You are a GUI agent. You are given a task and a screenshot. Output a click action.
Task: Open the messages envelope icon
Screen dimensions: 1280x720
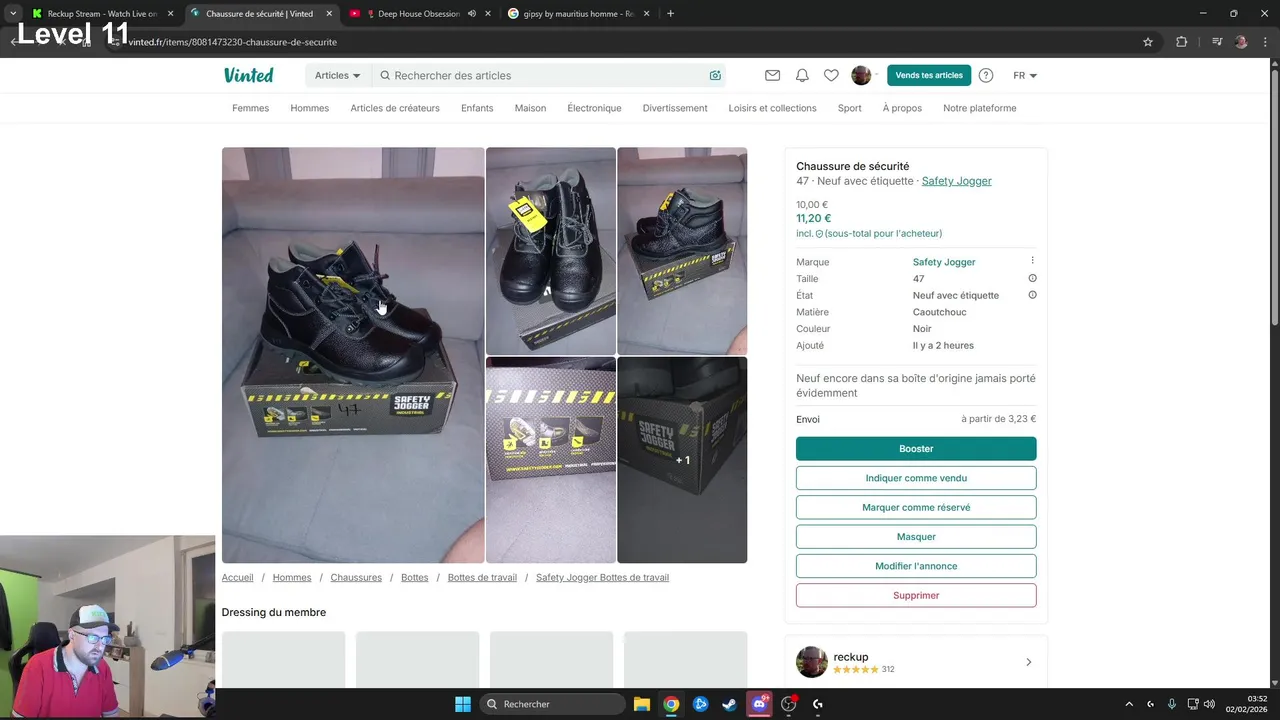772,75
